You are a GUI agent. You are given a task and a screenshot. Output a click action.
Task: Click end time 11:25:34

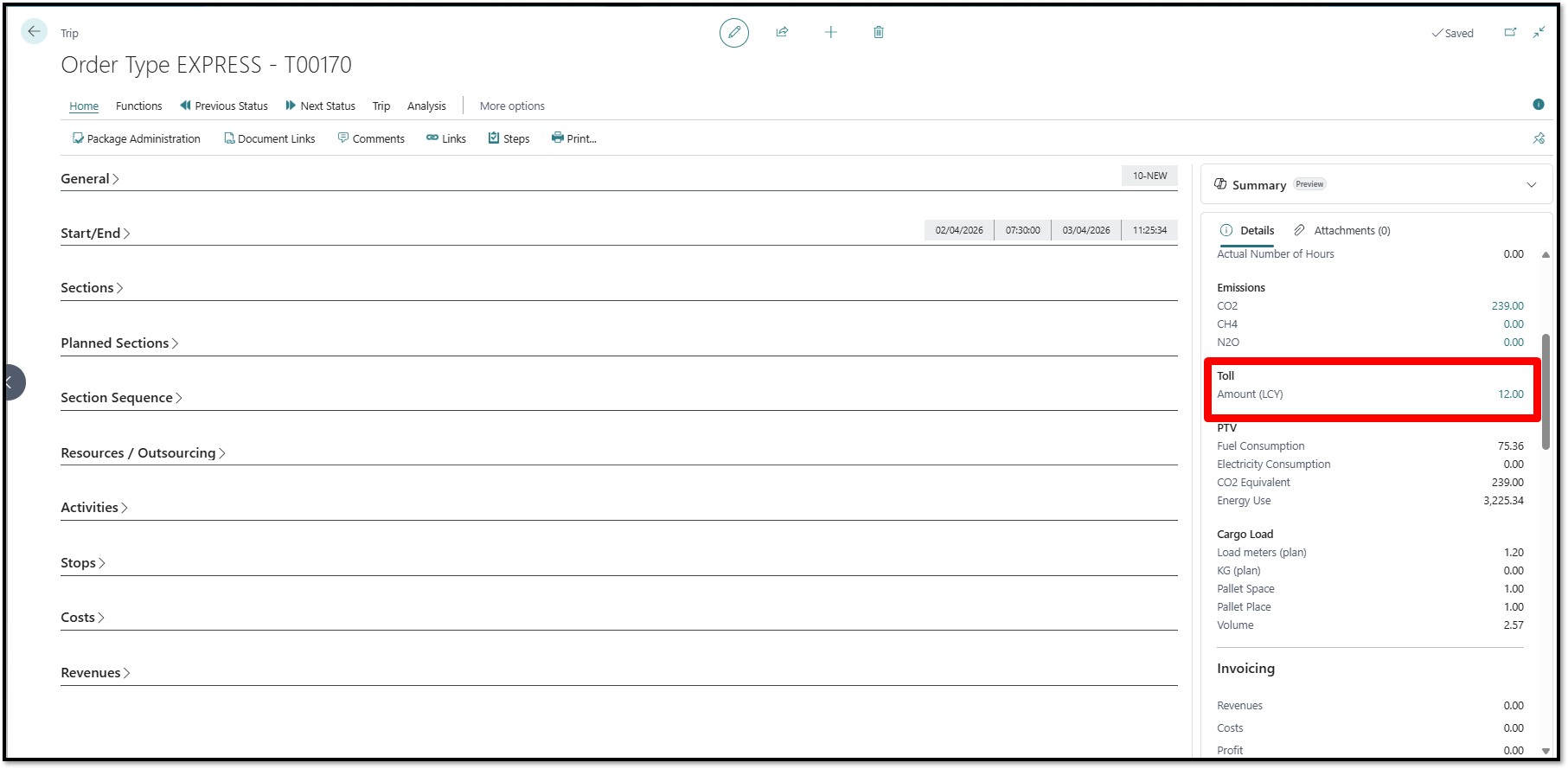pyautogui.click(x=1149, y=230)
